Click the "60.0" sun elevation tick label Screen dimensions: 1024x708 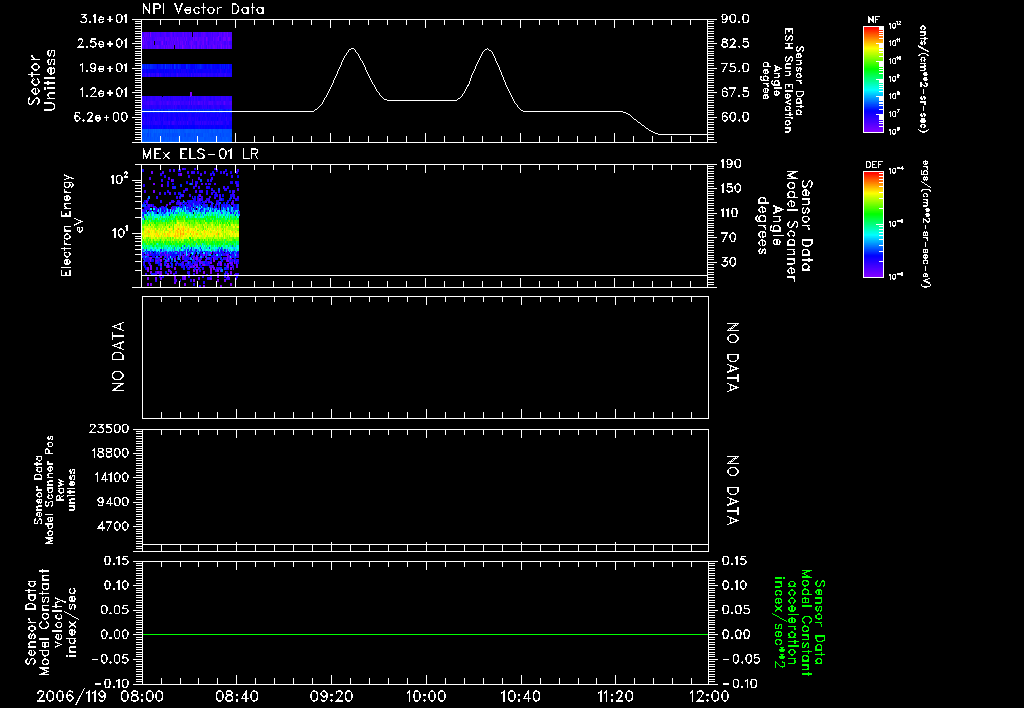pyautogui.click(x=735, y=117)
